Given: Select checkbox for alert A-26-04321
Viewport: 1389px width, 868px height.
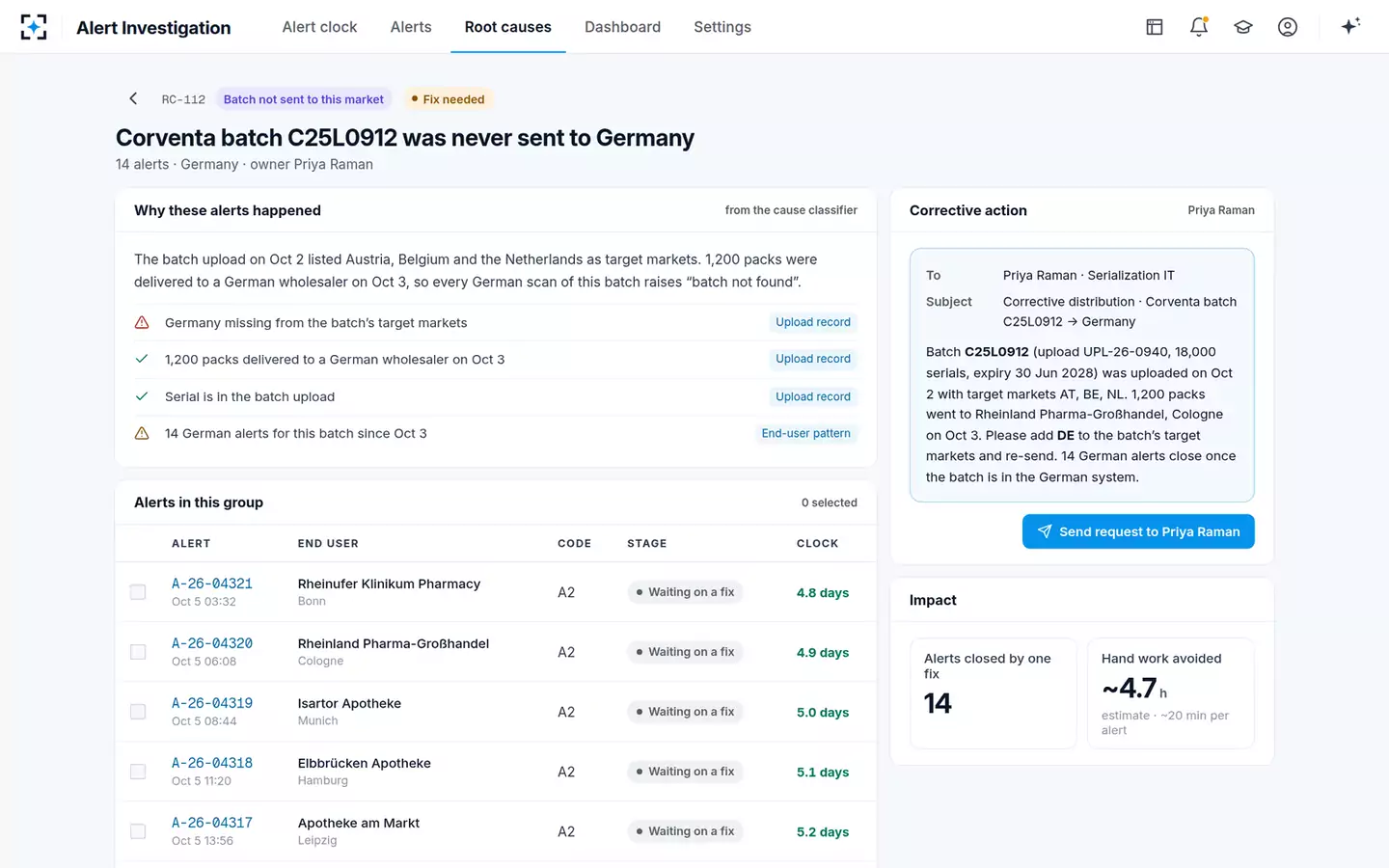Looking at the screenshot, I should [x=138, y=592].
